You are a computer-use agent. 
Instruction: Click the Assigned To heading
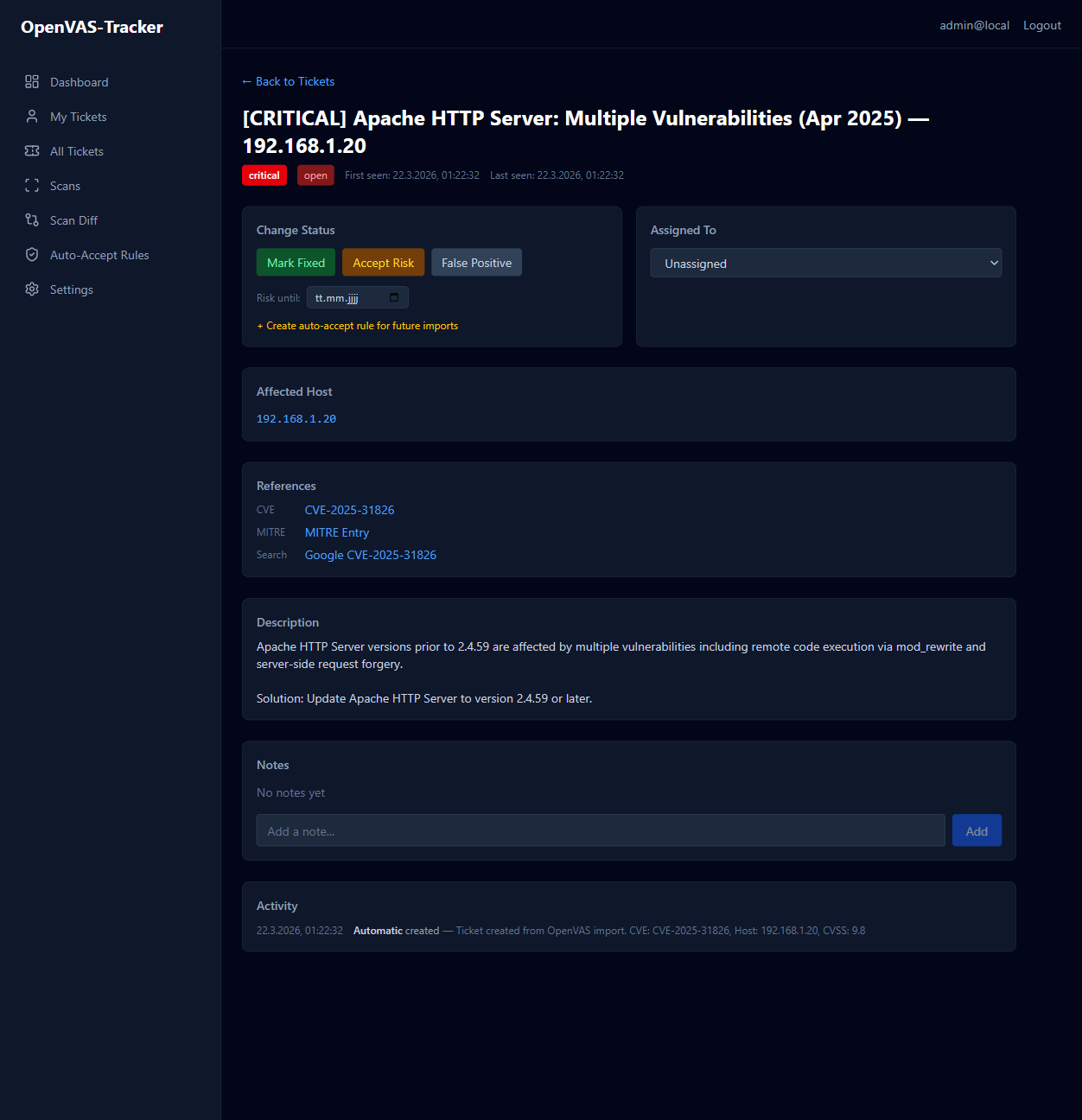(684, 230)
